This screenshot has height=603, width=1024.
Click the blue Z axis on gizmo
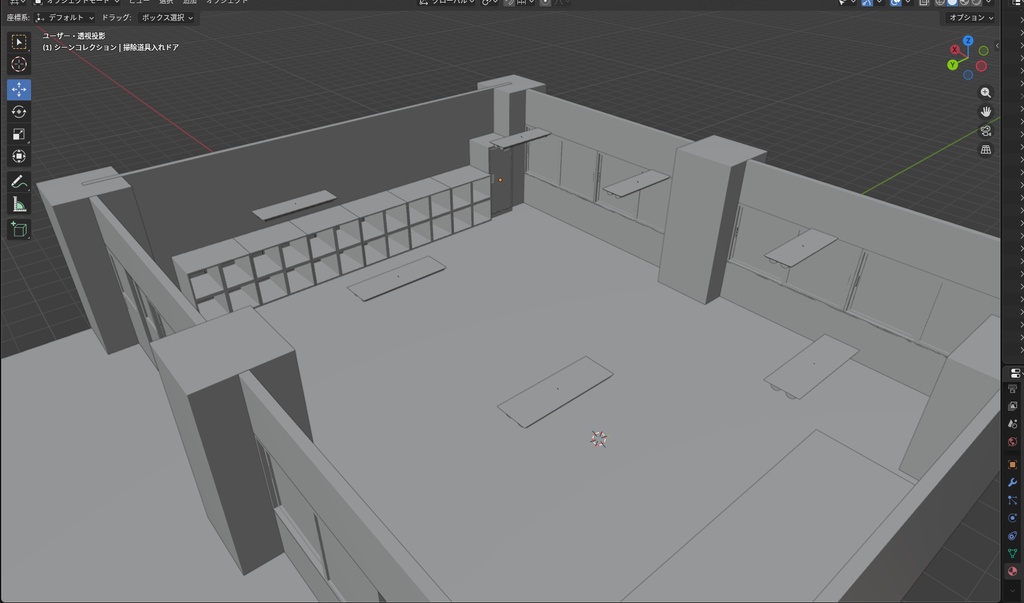coord(968,41)
